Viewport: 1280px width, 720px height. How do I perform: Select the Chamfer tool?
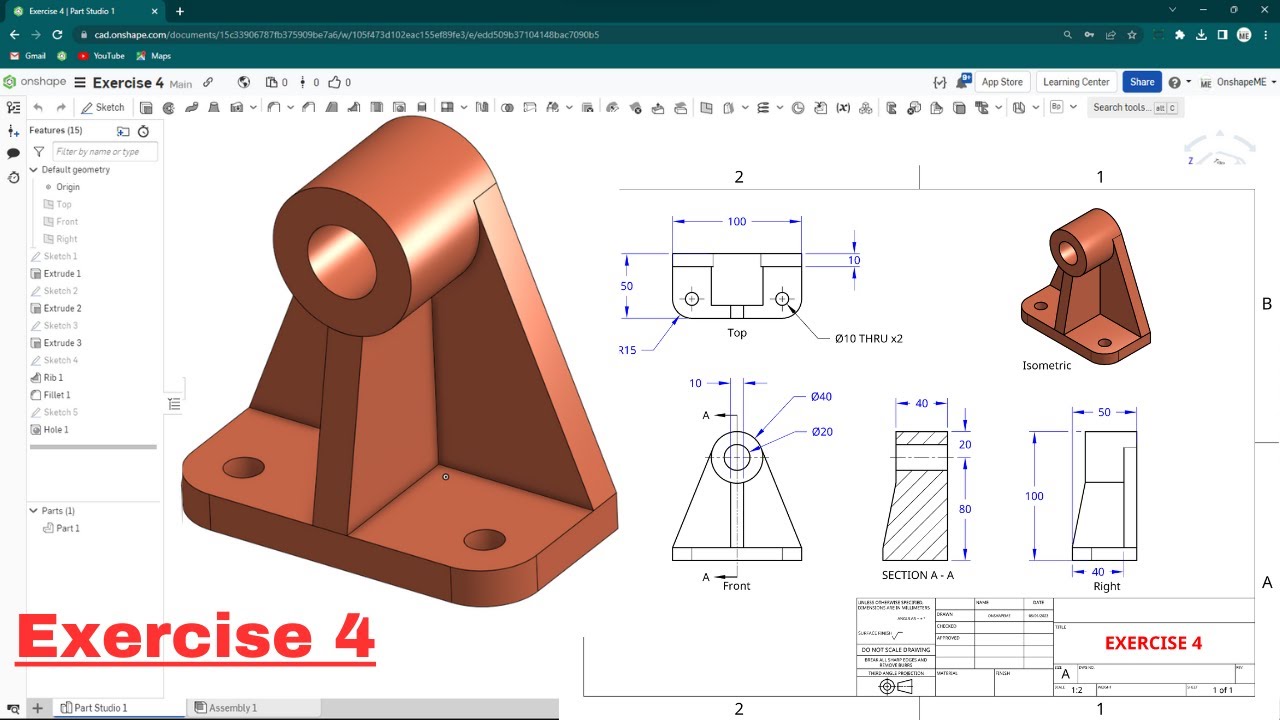point(309,107)
